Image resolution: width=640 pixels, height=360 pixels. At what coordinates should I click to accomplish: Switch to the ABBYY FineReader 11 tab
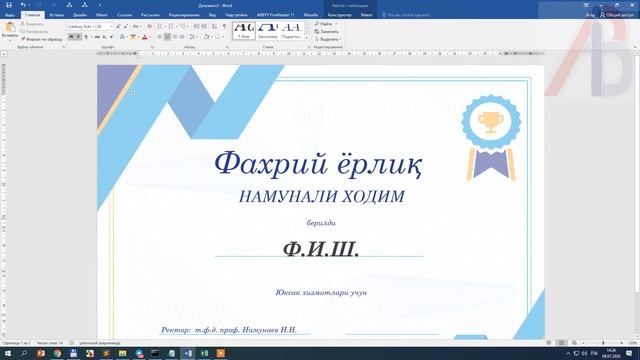(x=275, y=15)
